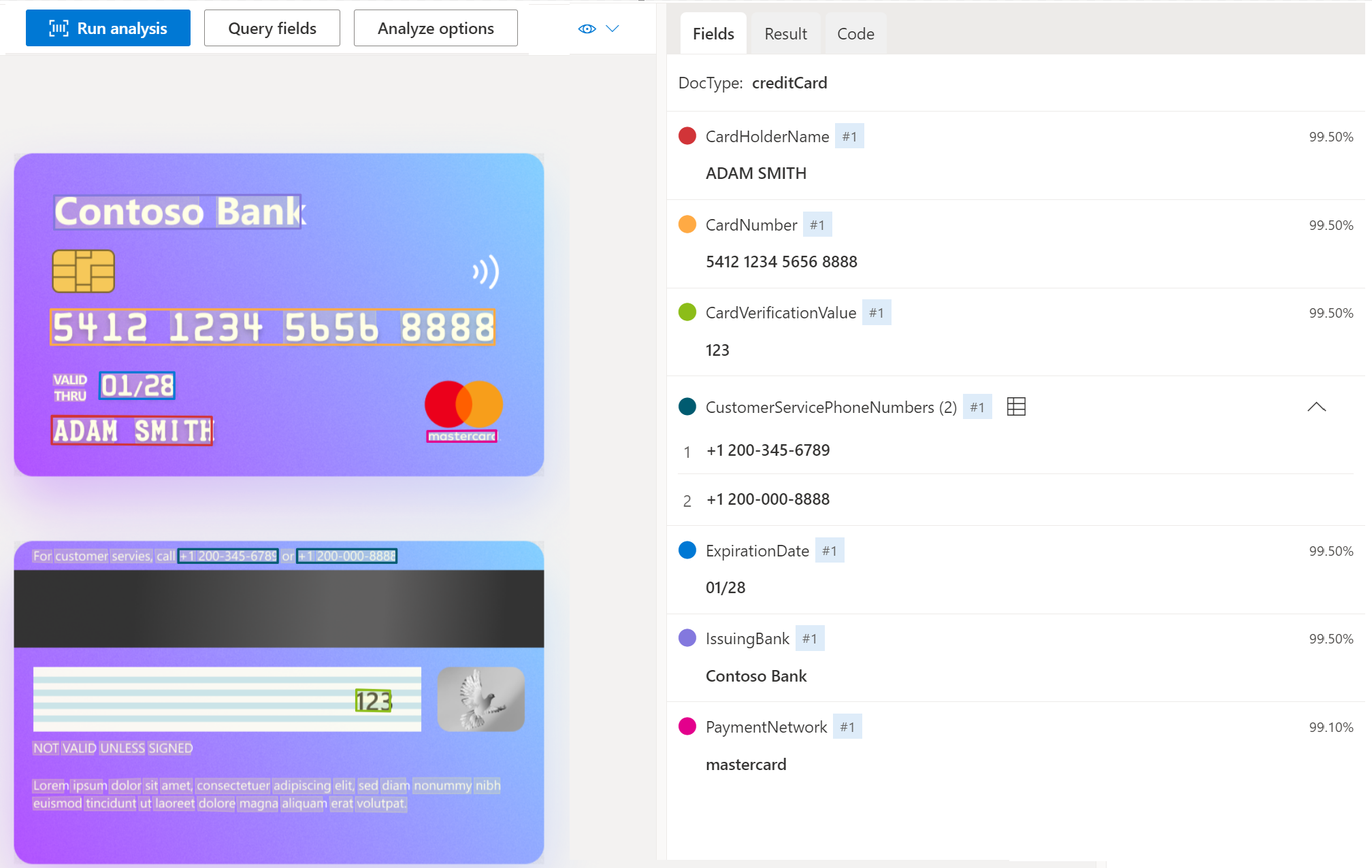
Task: Switch to the Result tab
Action: tap(785, 33)
